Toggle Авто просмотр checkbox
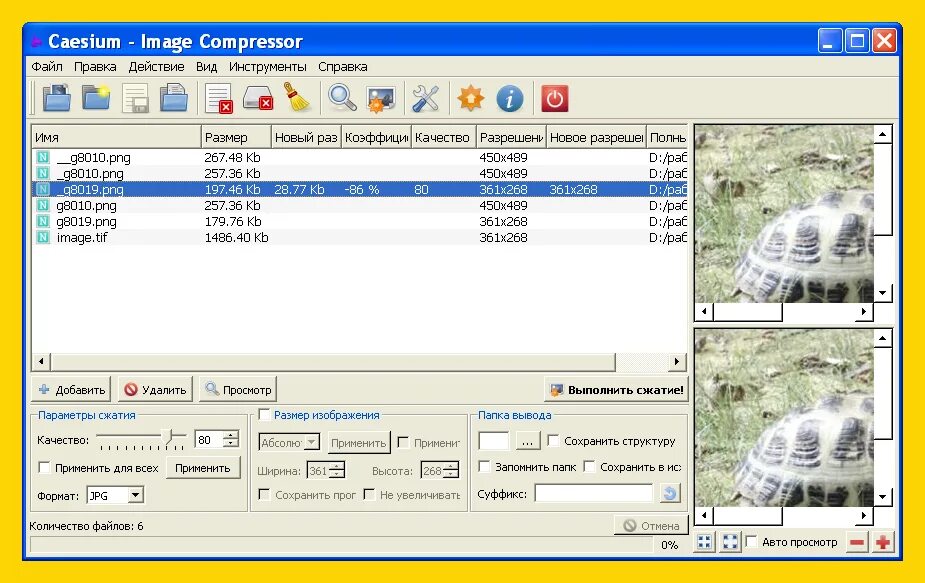 click(752, 541)
